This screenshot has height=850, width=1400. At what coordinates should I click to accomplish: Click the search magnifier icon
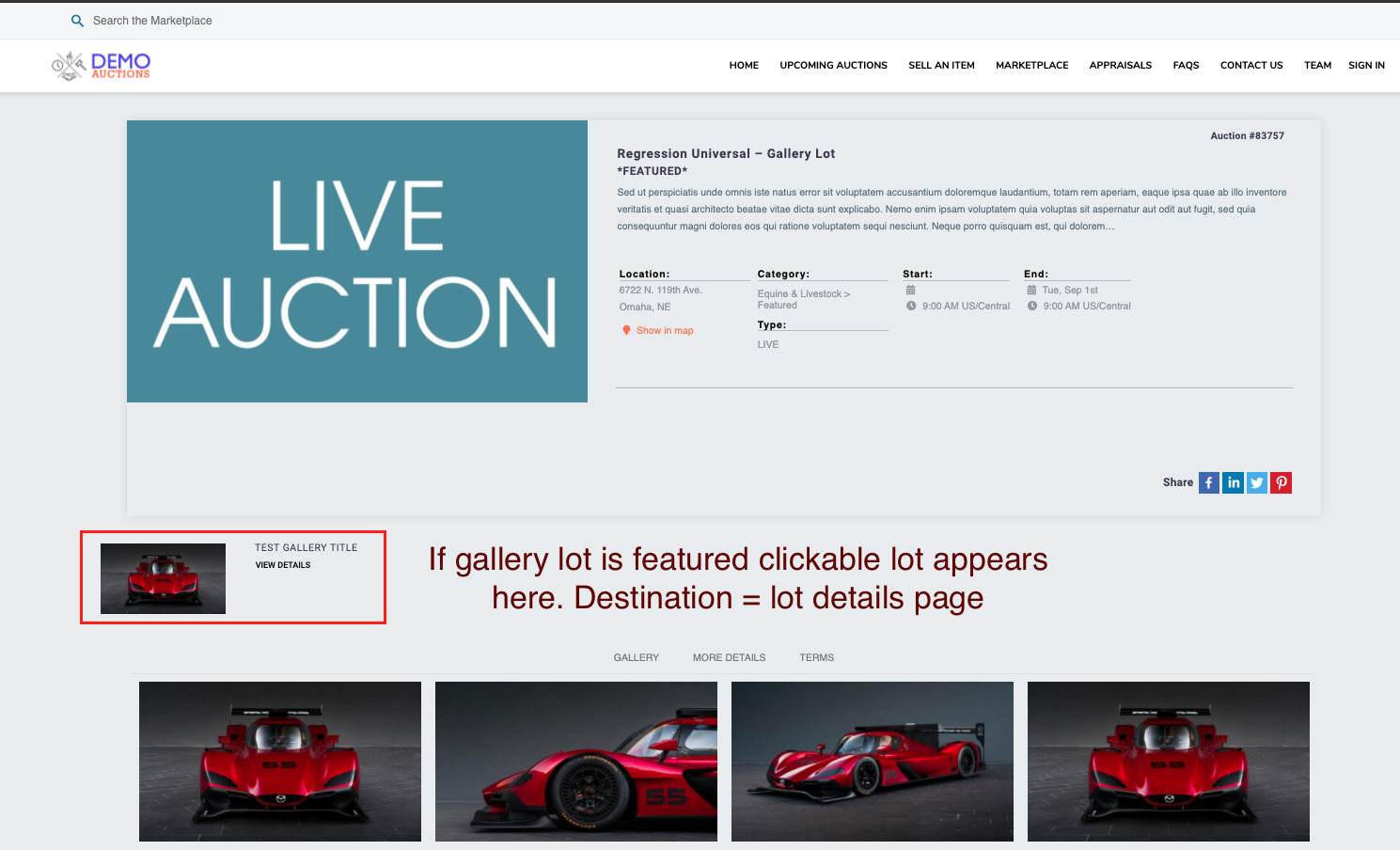pyautogui.click(x=77, y=21)
